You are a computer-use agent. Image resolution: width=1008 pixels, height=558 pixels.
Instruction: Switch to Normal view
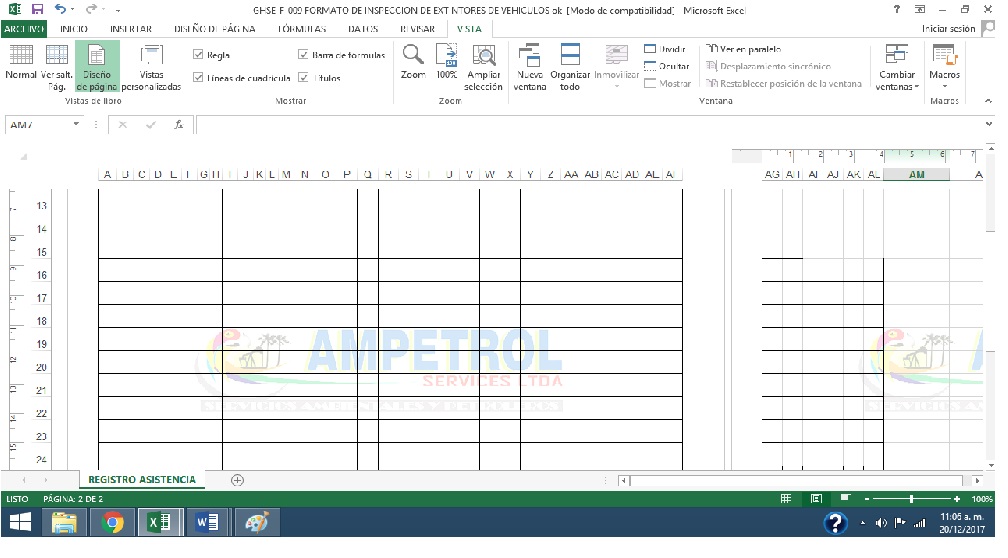pyautogui.click(x=21, y=63)
